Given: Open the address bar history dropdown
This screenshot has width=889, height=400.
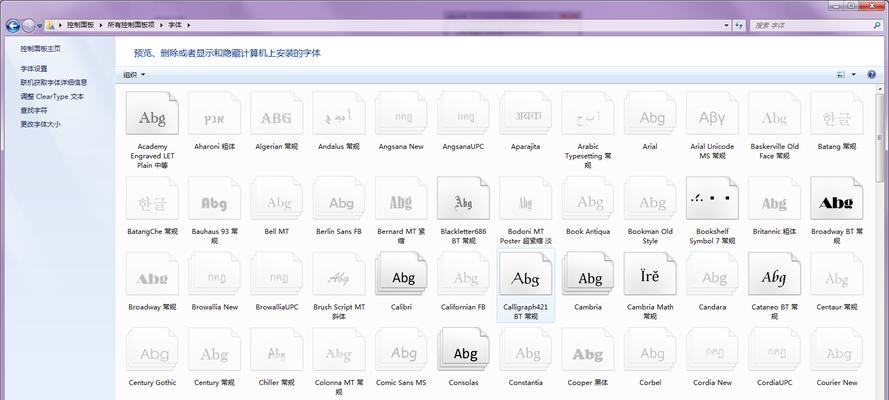Looking at the screenshot, I should (727, 25).
